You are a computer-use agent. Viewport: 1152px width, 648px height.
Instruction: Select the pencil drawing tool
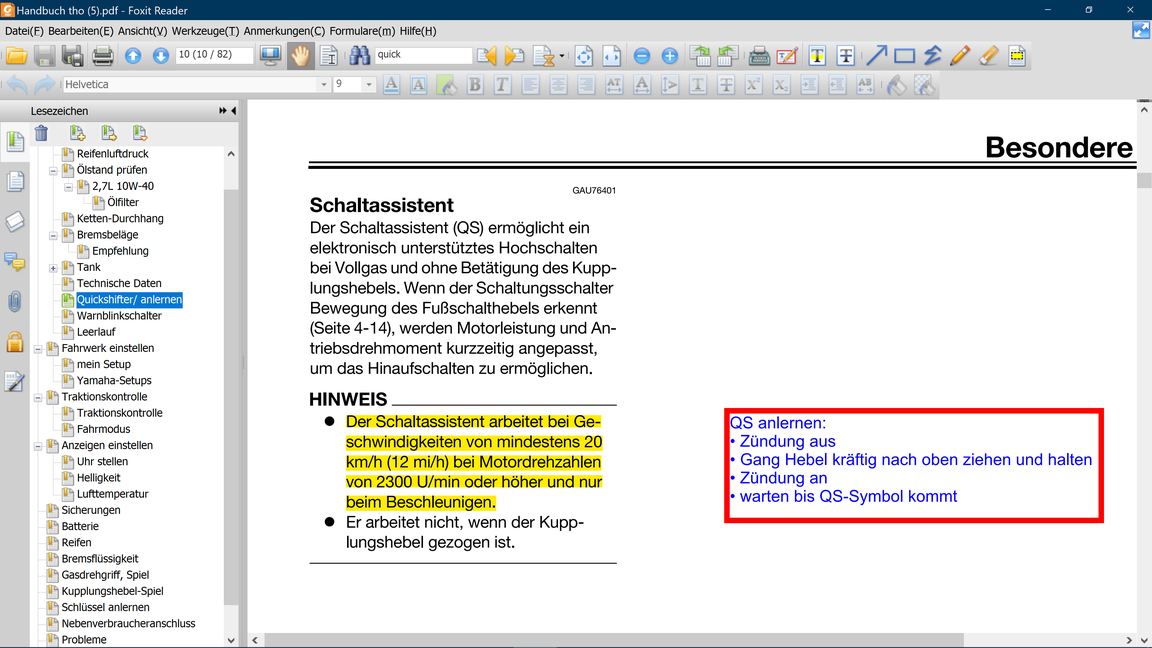960,56
